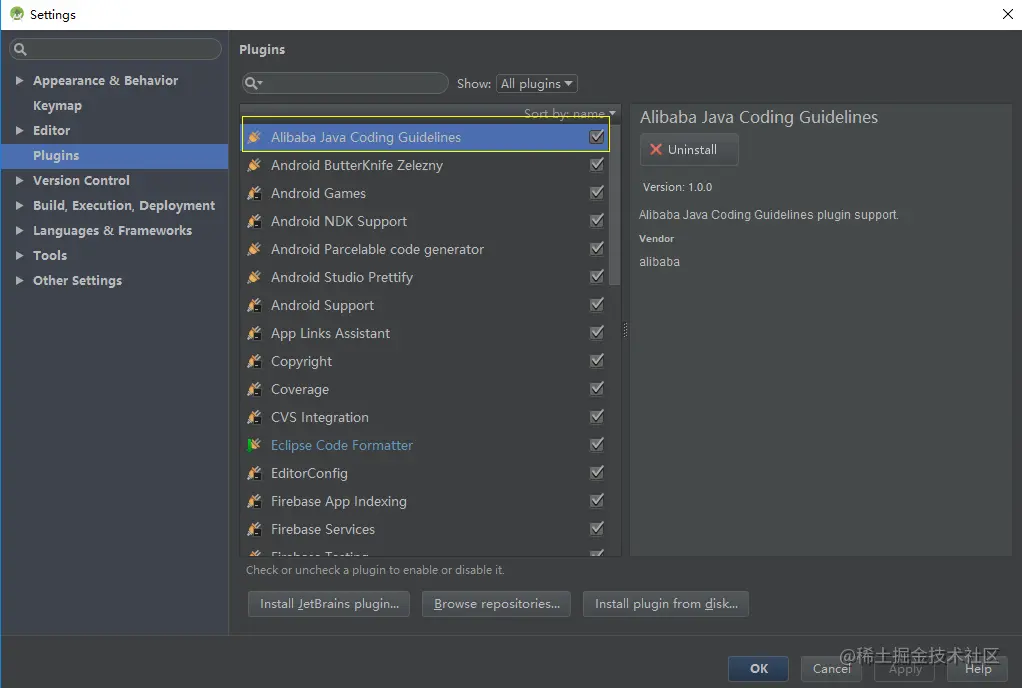This screenshot has width=1022, height=688.
Task: Click the EditorConfig plugin icon
Action: pos(254,474)
